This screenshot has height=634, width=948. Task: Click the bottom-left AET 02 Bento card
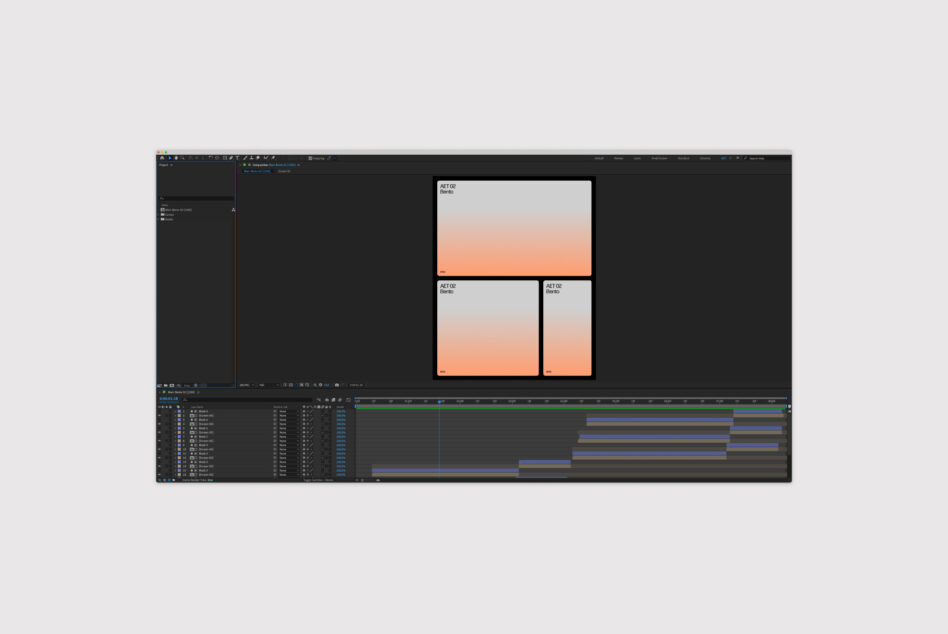pos(487,328)
